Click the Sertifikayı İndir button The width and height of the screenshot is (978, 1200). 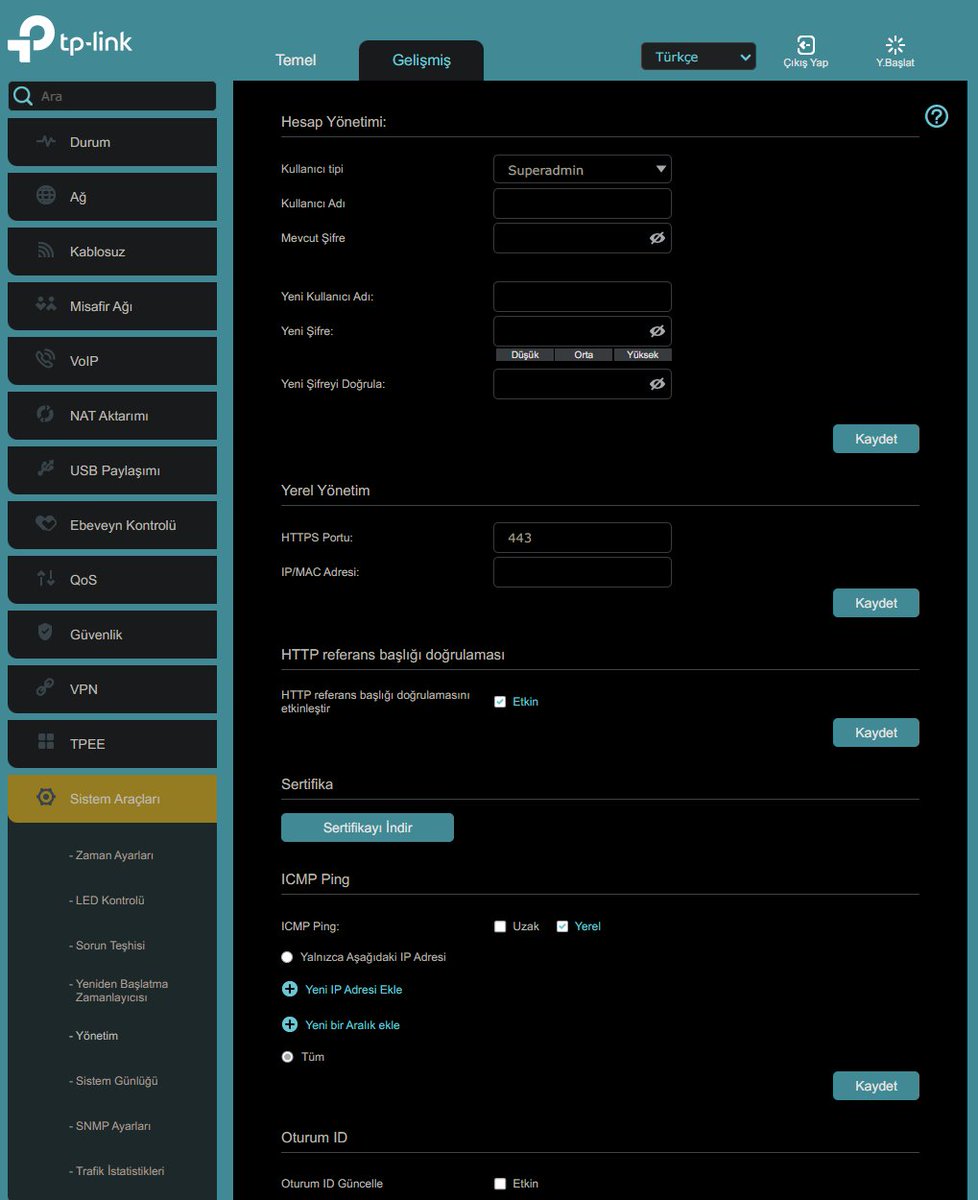[x=367, y=828]
